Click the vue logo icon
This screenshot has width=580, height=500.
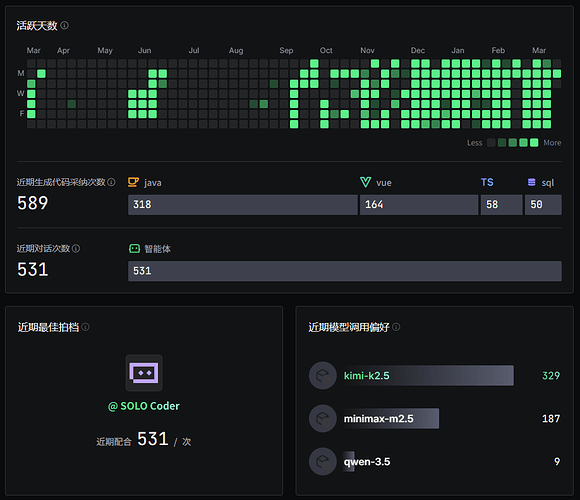pos(365,182)
